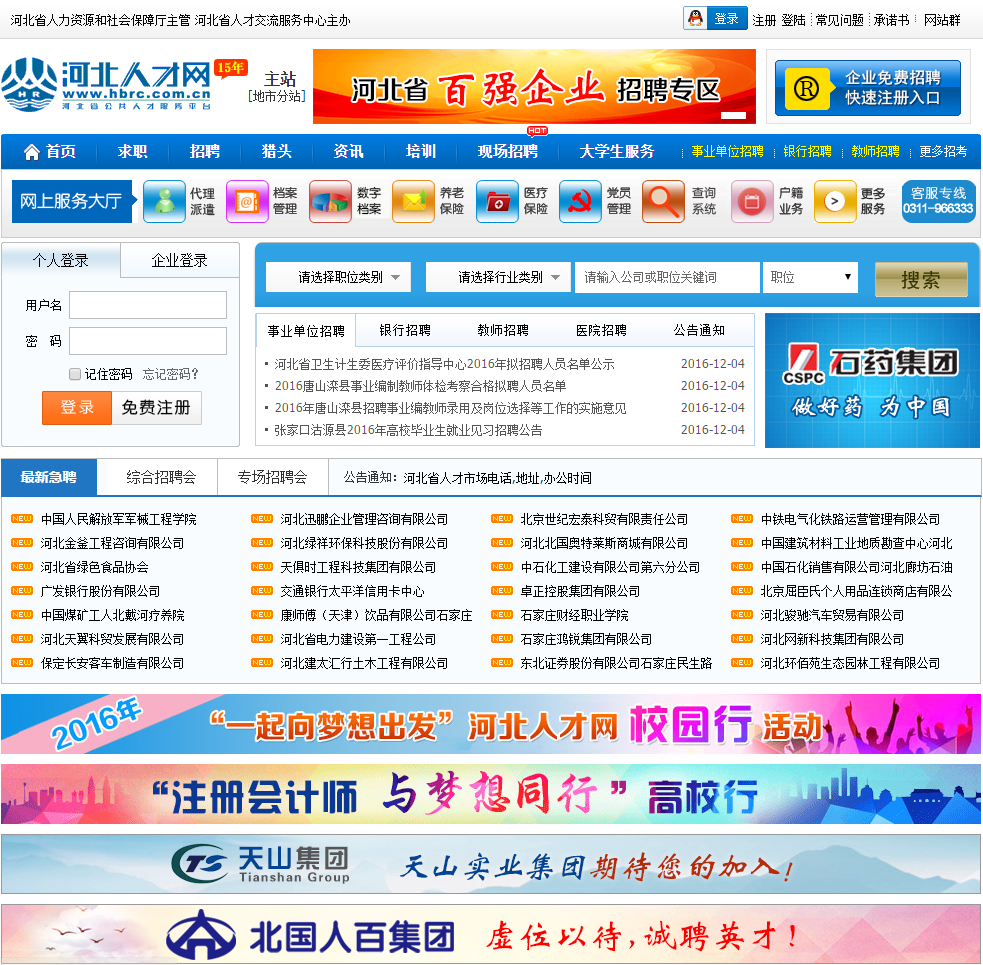983x965 pixels.
Task: Open the 猎头 navigation menu
Action: (x=276, y=152)
